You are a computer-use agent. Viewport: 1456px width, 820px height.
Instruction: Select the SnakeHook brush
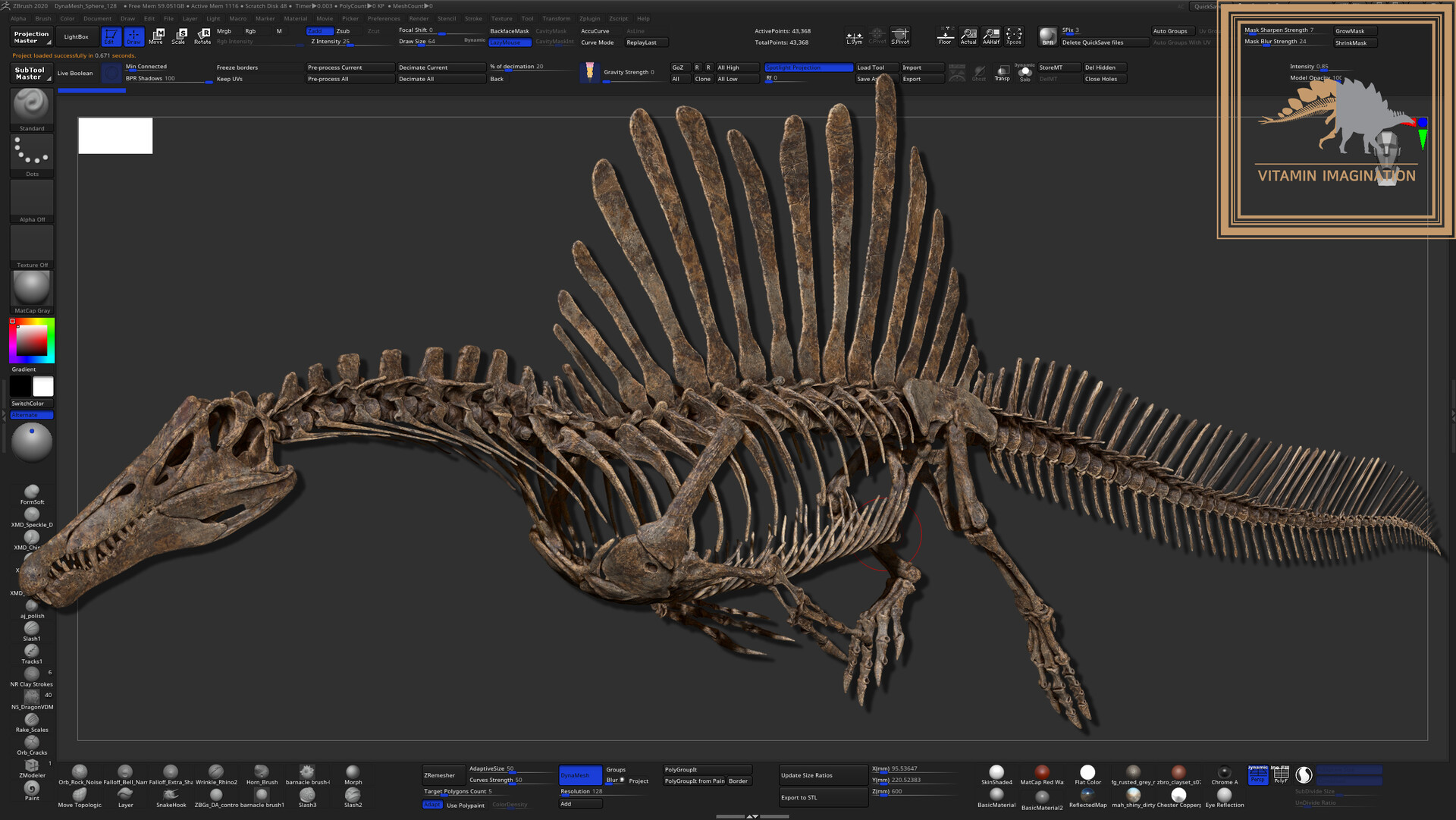pos(171,797)
